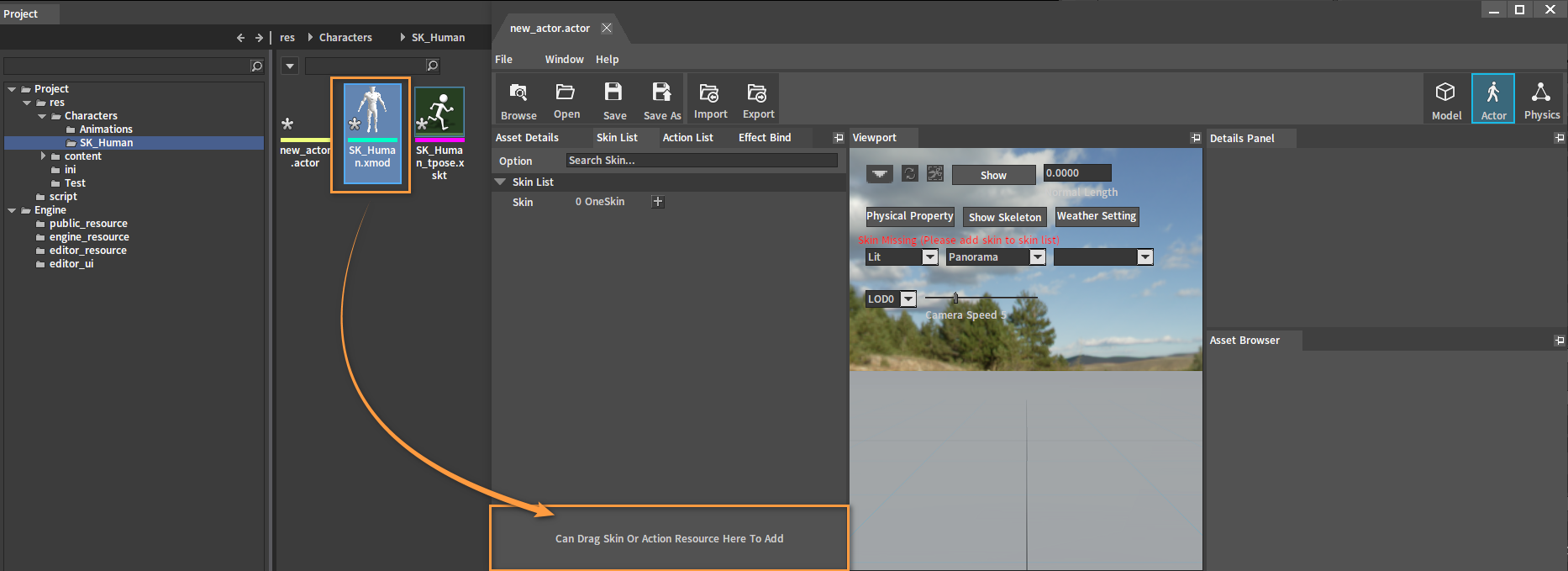The height and width of the screenshot is (571, 1568).
Task: Adjust the Camera Speed slider handle
Action: 955,298
